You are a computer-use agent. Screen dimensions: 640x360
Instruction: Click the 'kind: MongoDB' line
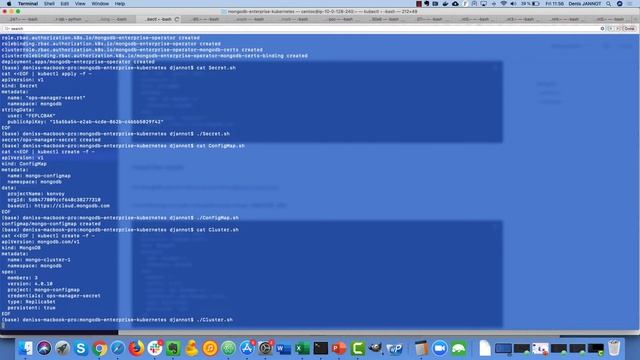[x=21, y=248]
